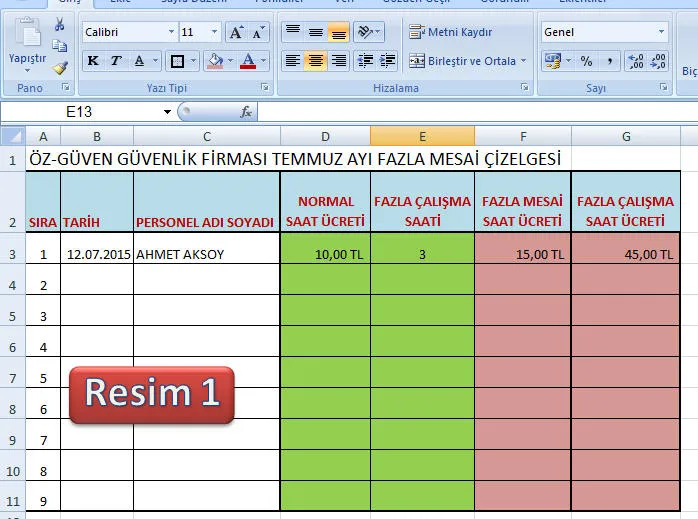Image resolution: width=698 pixels, height=519 pixels.
Task: Apply the yellow fill color bucket
Action: click(215, 62)
